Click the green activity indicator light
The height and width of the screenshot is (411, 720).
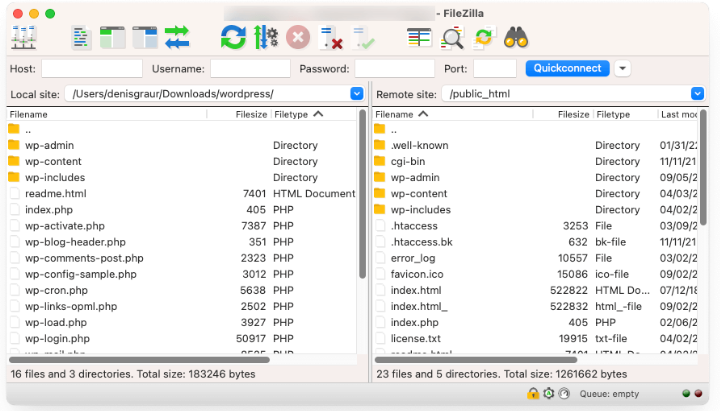(x=686, y=394)
